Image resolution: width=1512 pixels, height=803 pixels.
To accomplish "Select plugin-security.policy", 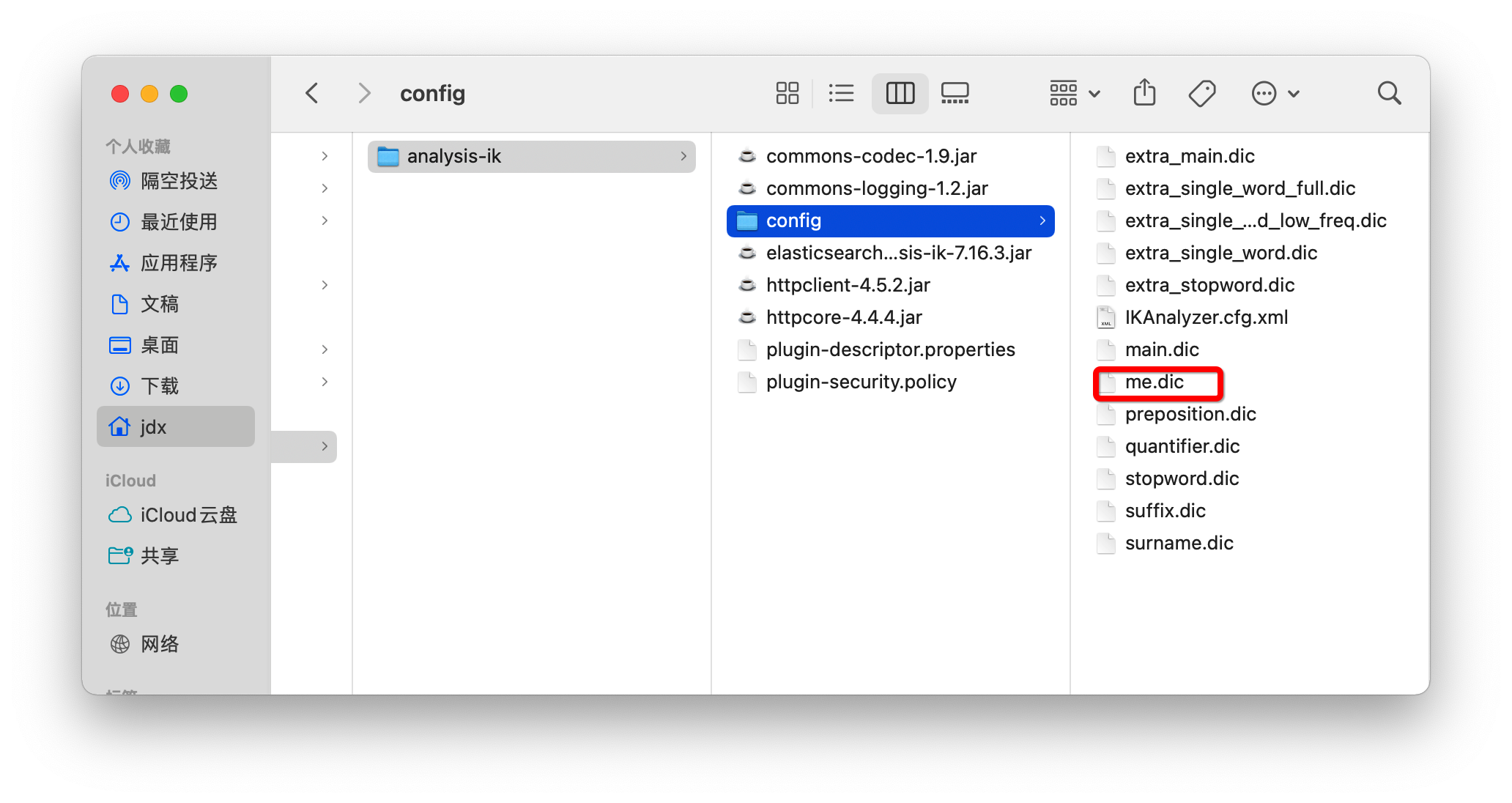I will pos(891,382).
